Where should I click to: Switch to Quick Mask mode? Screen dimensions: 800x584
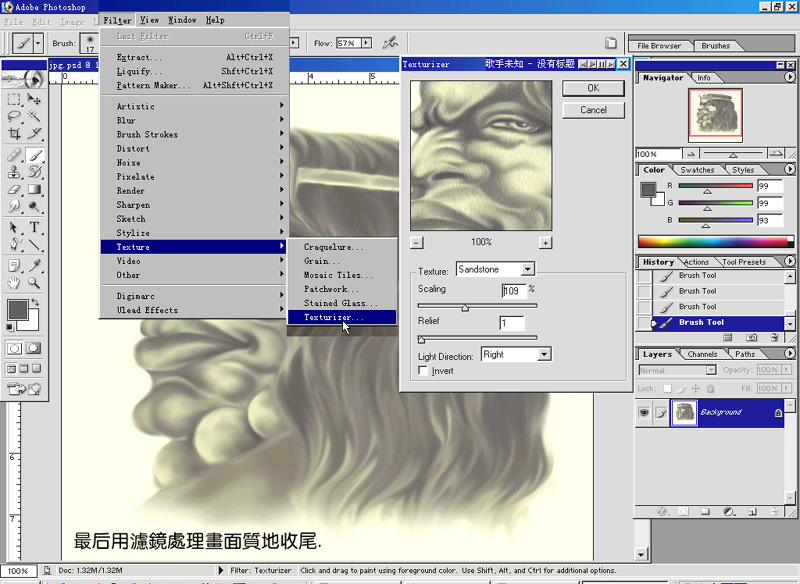pyautogui.click(x=34, y=348)
